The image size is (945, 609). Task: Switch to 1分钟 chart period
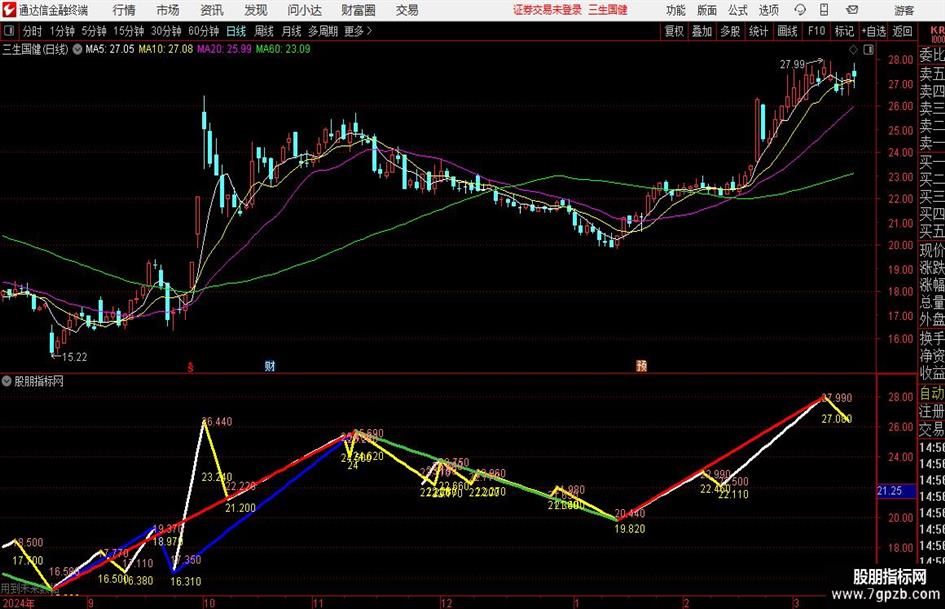(62, 31)
